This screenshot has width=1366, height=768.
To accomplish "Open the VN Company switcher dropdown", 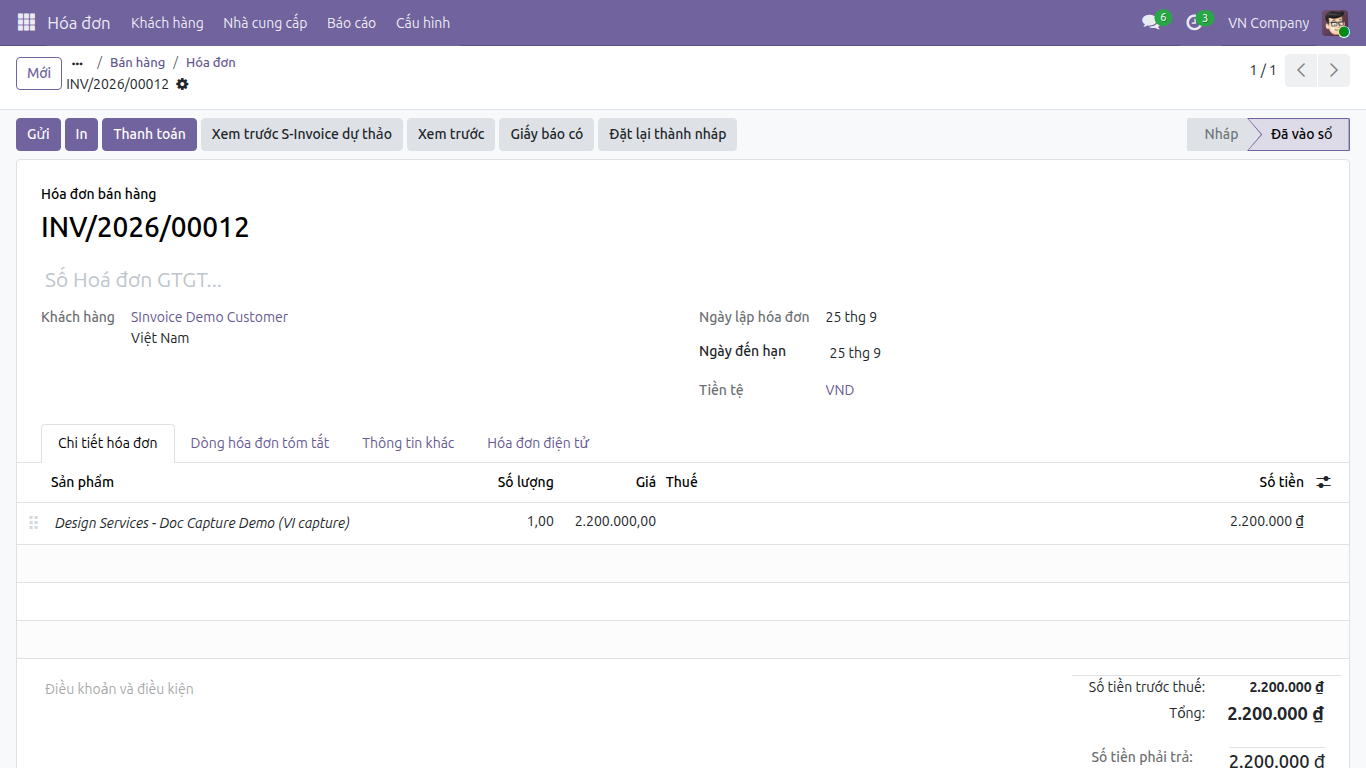I will pyautogui.click(x=1268, y=22).
